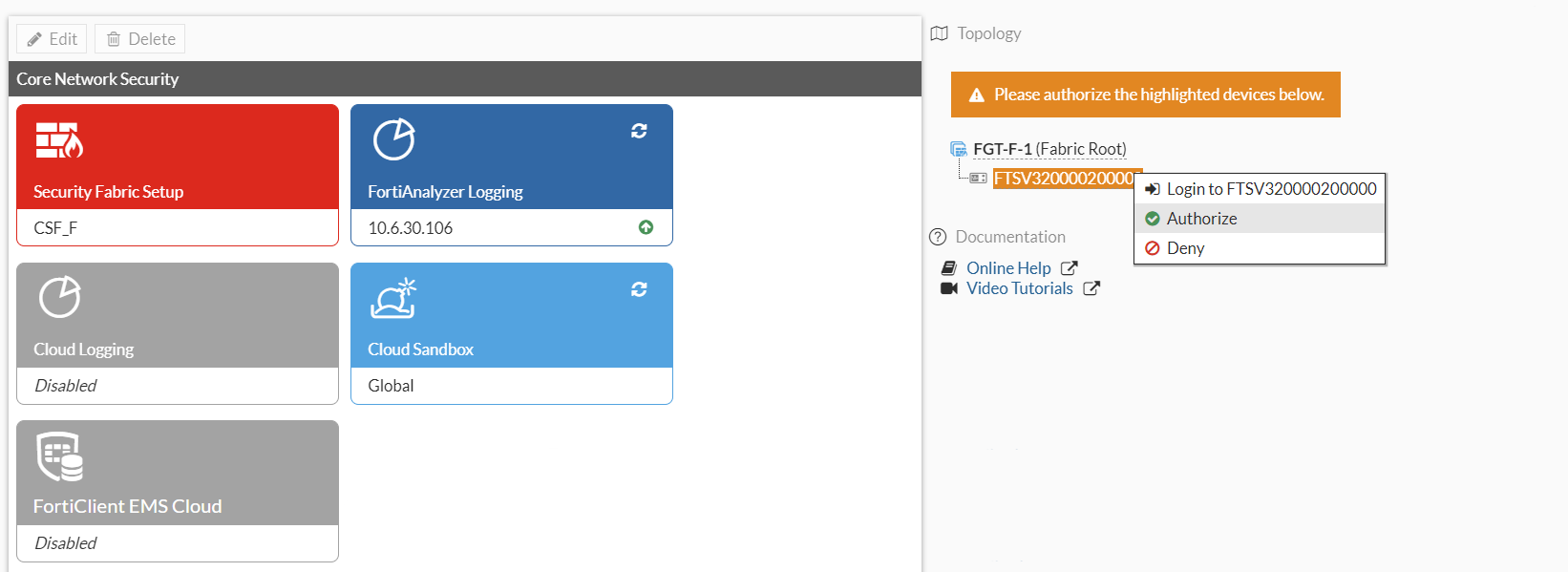
Task: Authorize the highlighted FortiSandbox device
Action: [1201, 218]
